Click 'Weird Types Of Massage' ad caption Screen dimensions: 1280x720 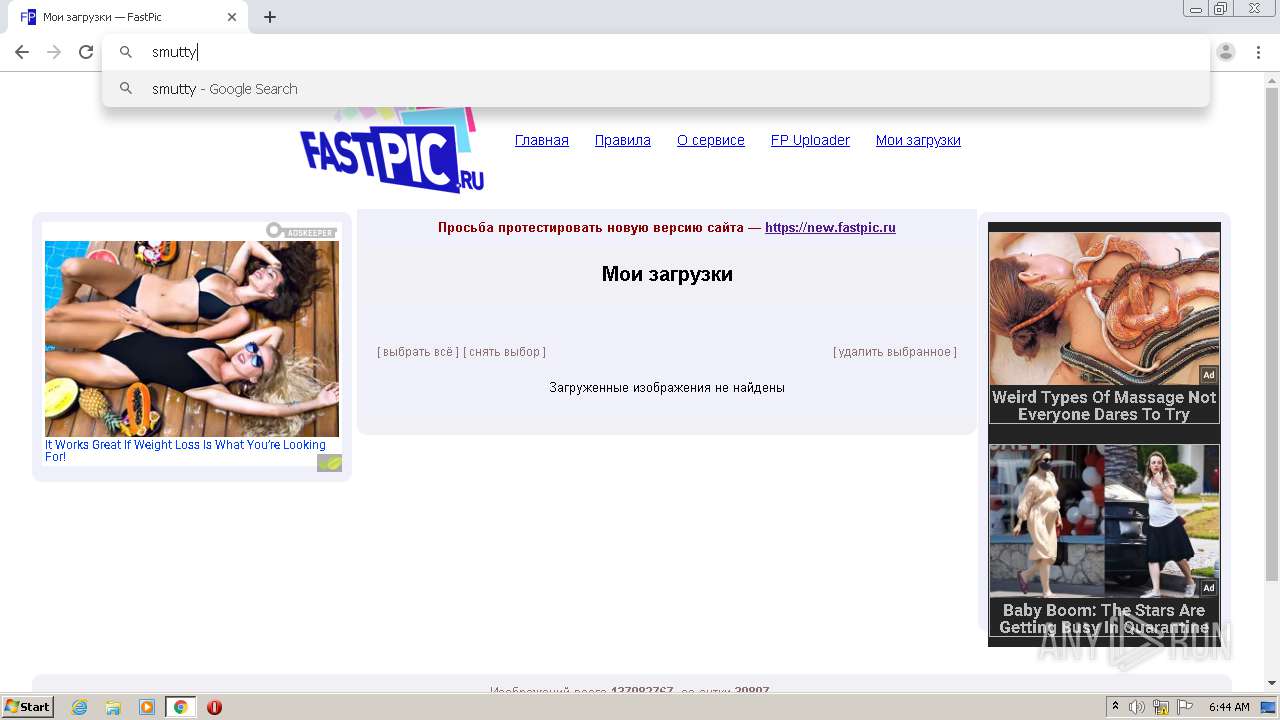point(1104,405)
